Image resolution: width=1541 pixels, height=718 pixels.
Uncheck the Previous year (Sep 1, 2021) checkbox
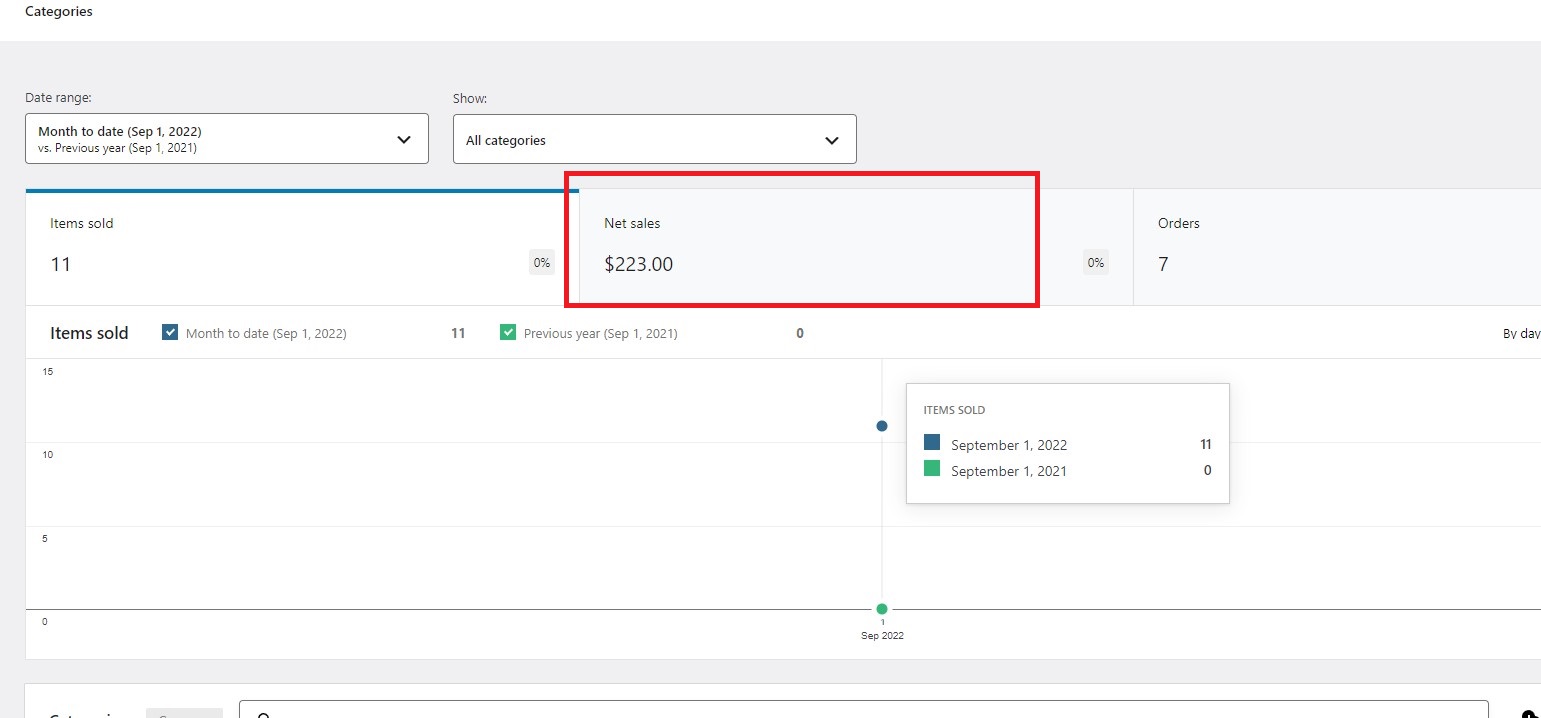(x=509, y=331)
